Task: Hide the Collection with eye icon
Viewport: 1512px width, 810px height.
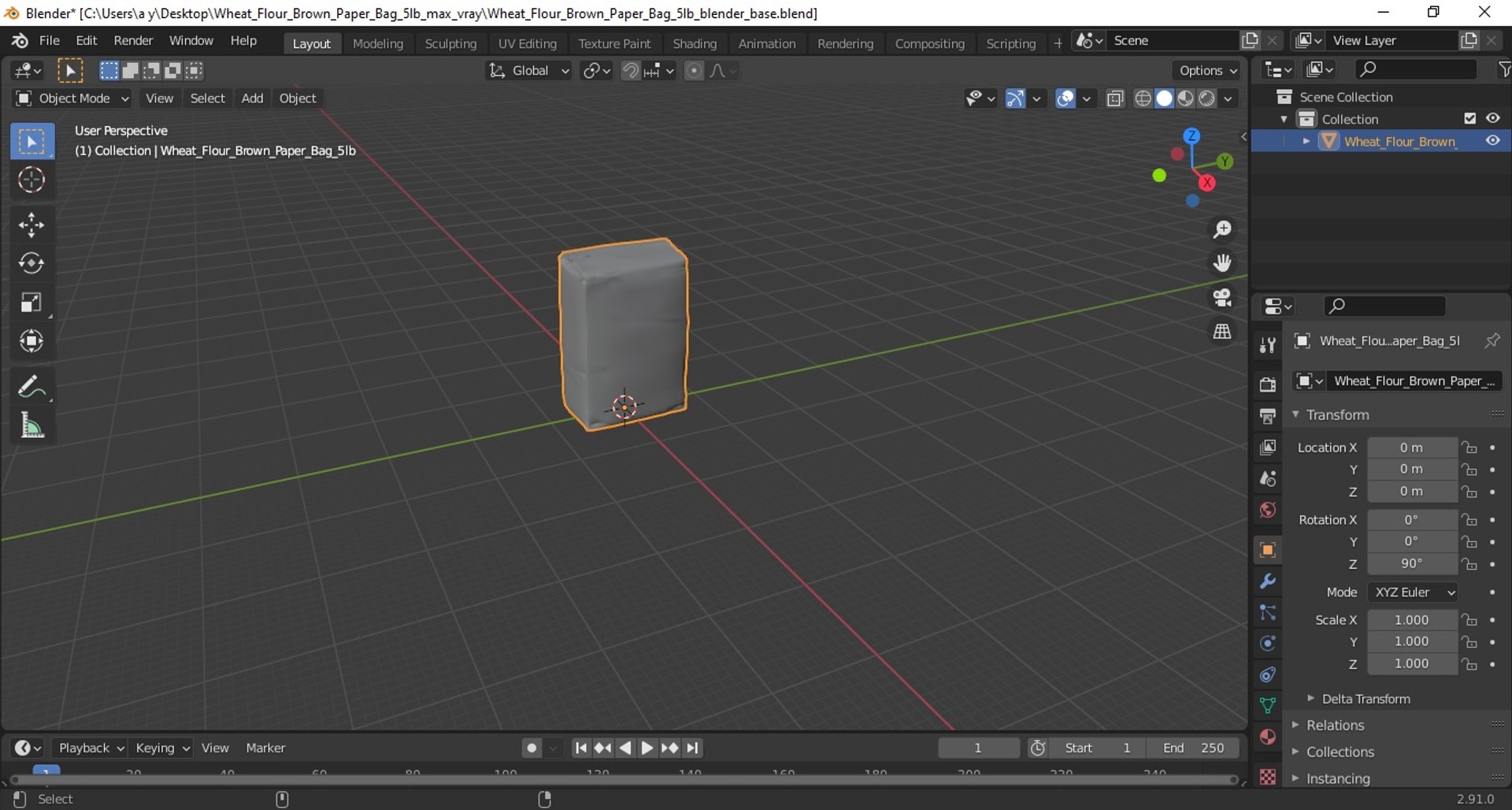Action: point(1492,118)
